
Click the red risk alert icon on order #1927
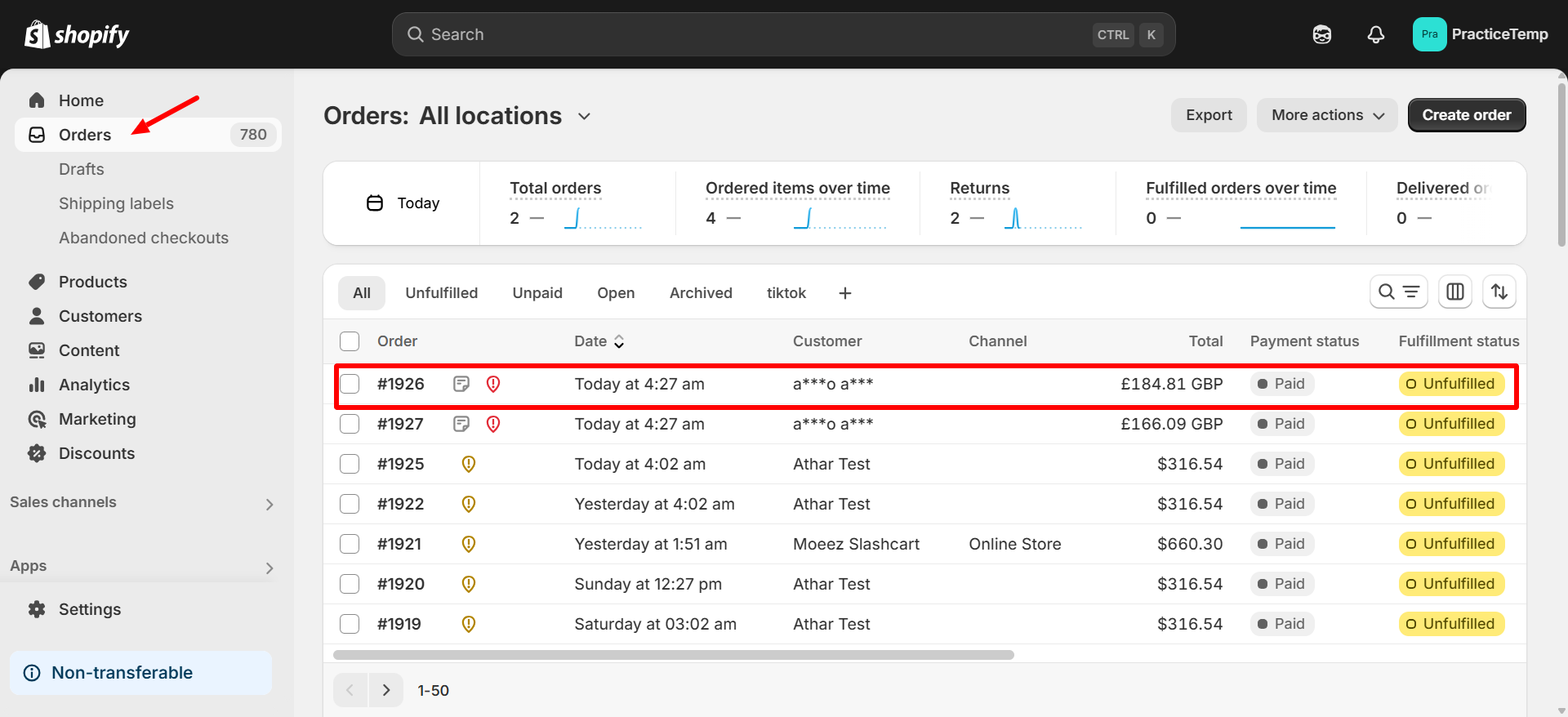(x=493, y=424)
